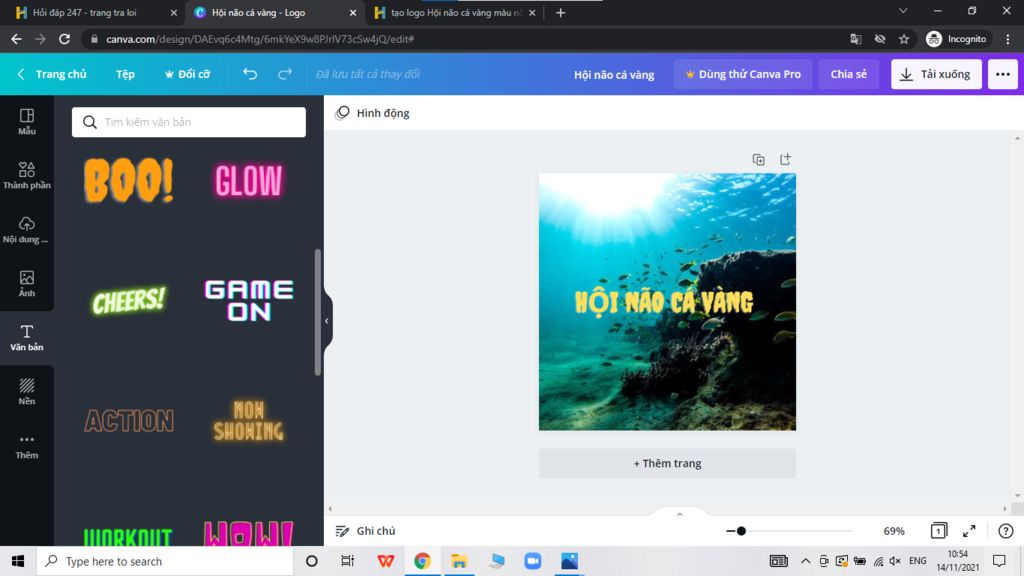Open the Nền background panel
The width and height of the screenshot is (1024, 576).
(27, 392)
